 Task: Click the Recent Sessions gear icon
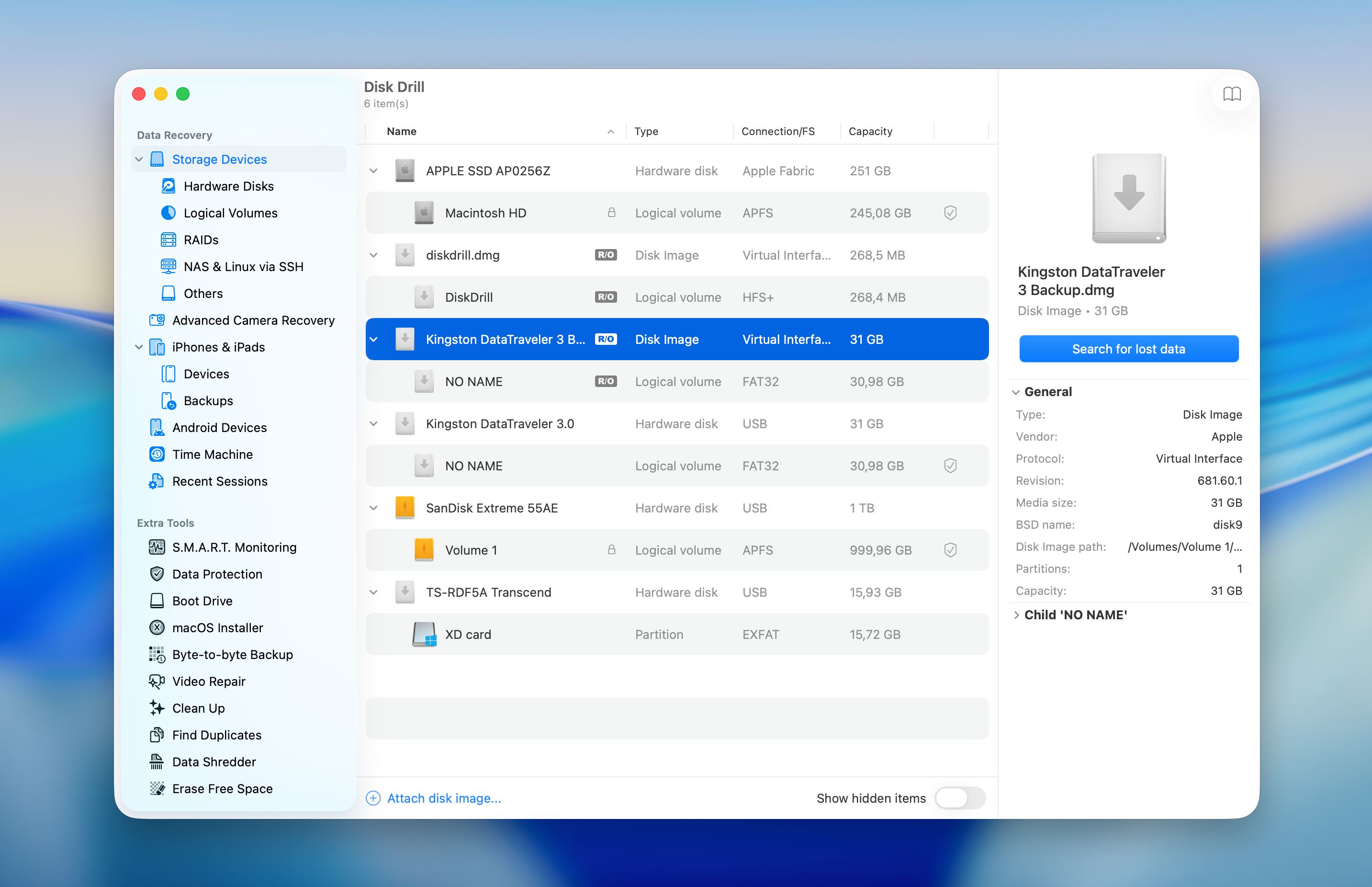(157, 481)
